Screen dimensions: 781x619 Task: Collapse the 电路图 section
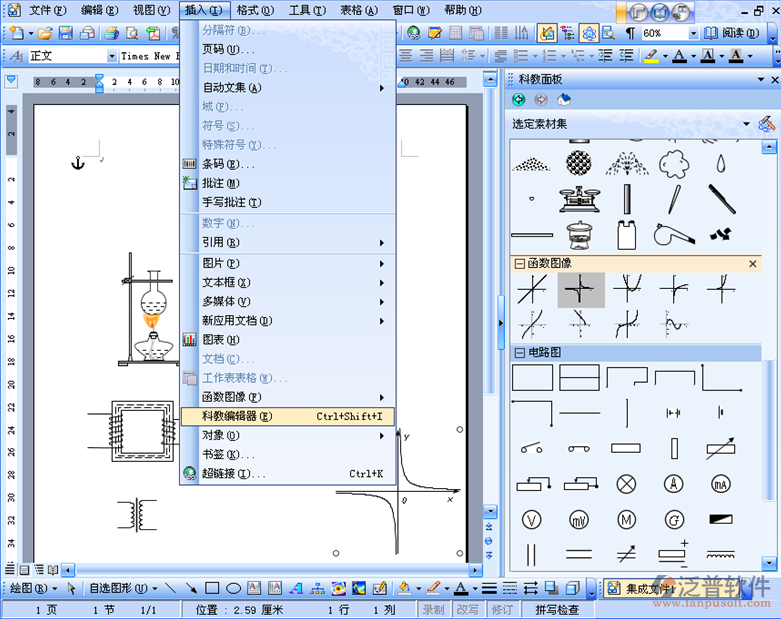(x=519, y=353)
